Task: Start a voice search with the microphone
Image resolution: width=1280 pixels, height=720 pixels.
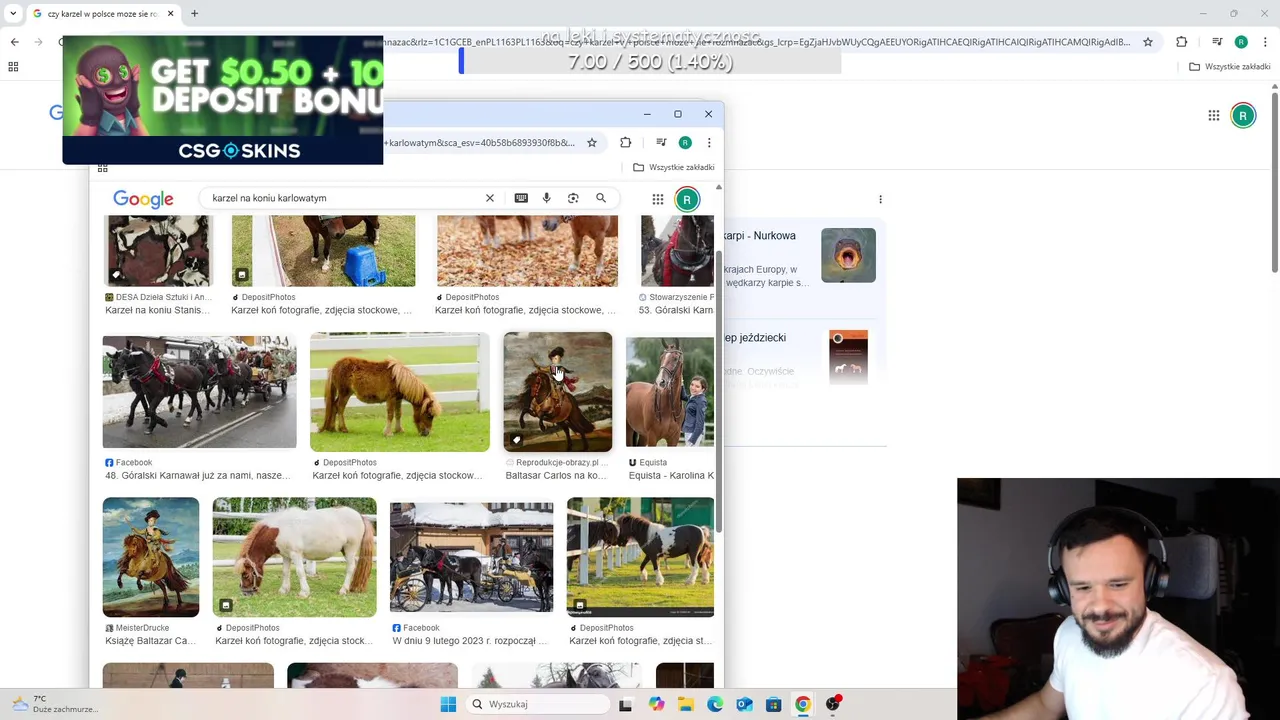Action: click(x=546, y=198)
